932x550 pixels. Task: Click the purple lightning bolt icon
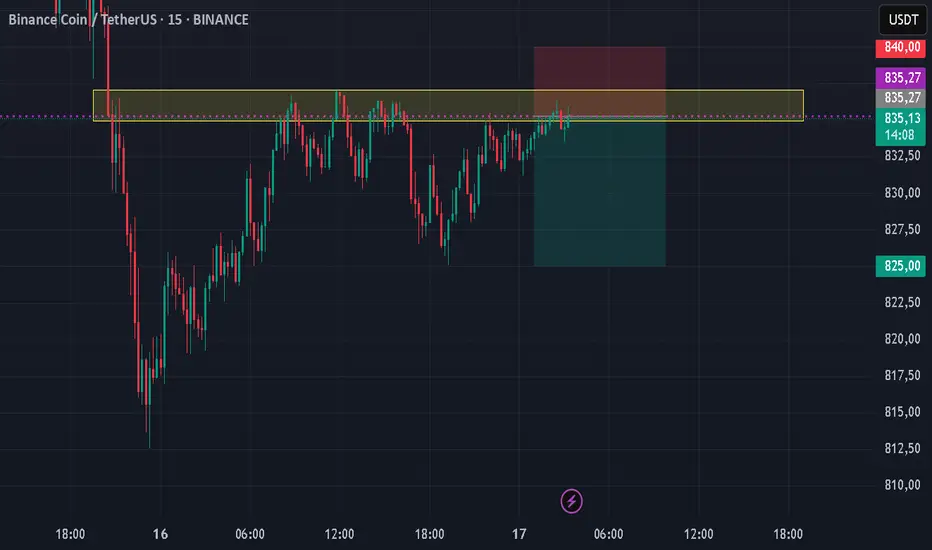pos(572,500)
